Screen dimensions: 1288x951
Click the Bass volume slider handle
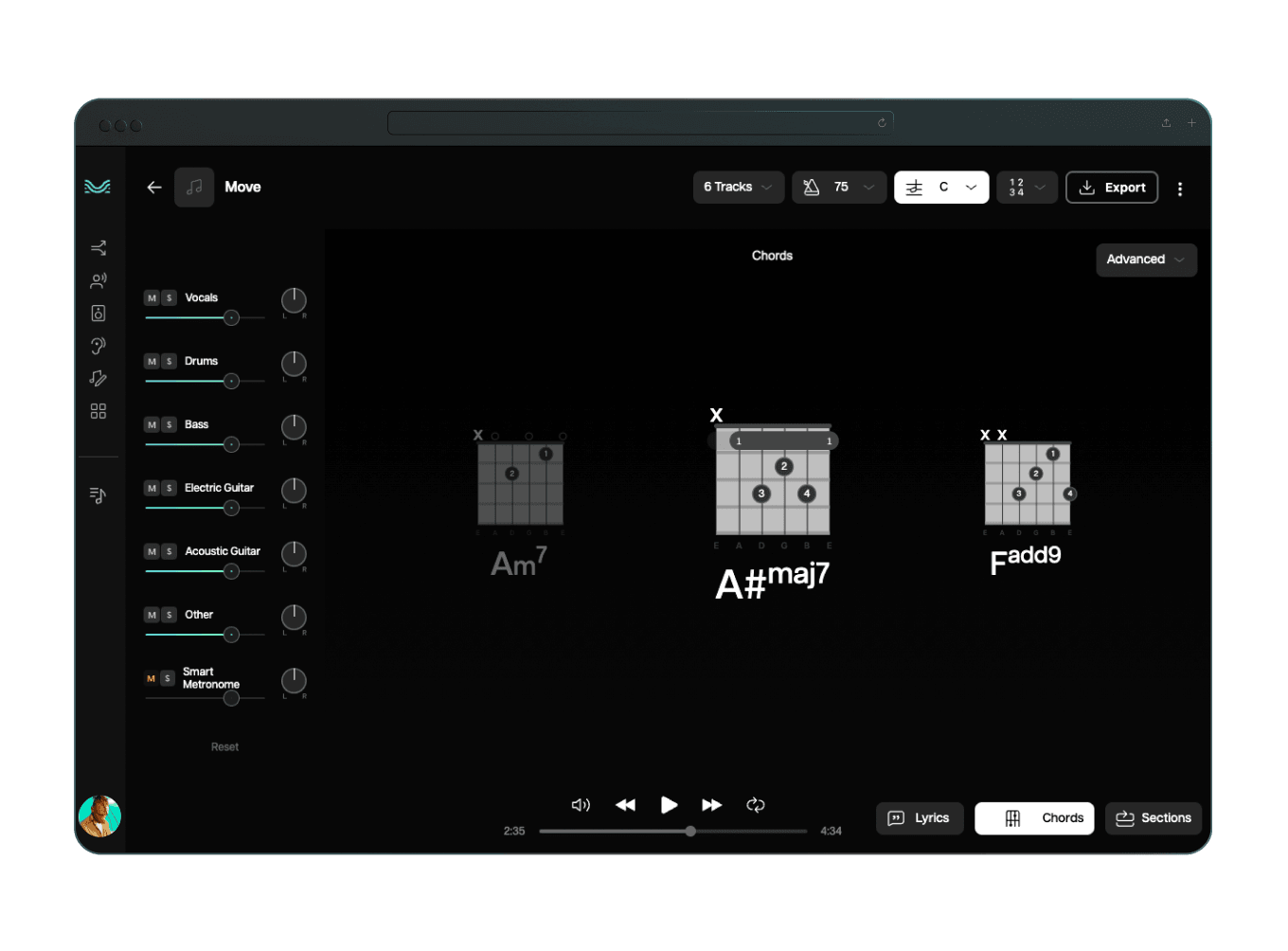(231, 445)
